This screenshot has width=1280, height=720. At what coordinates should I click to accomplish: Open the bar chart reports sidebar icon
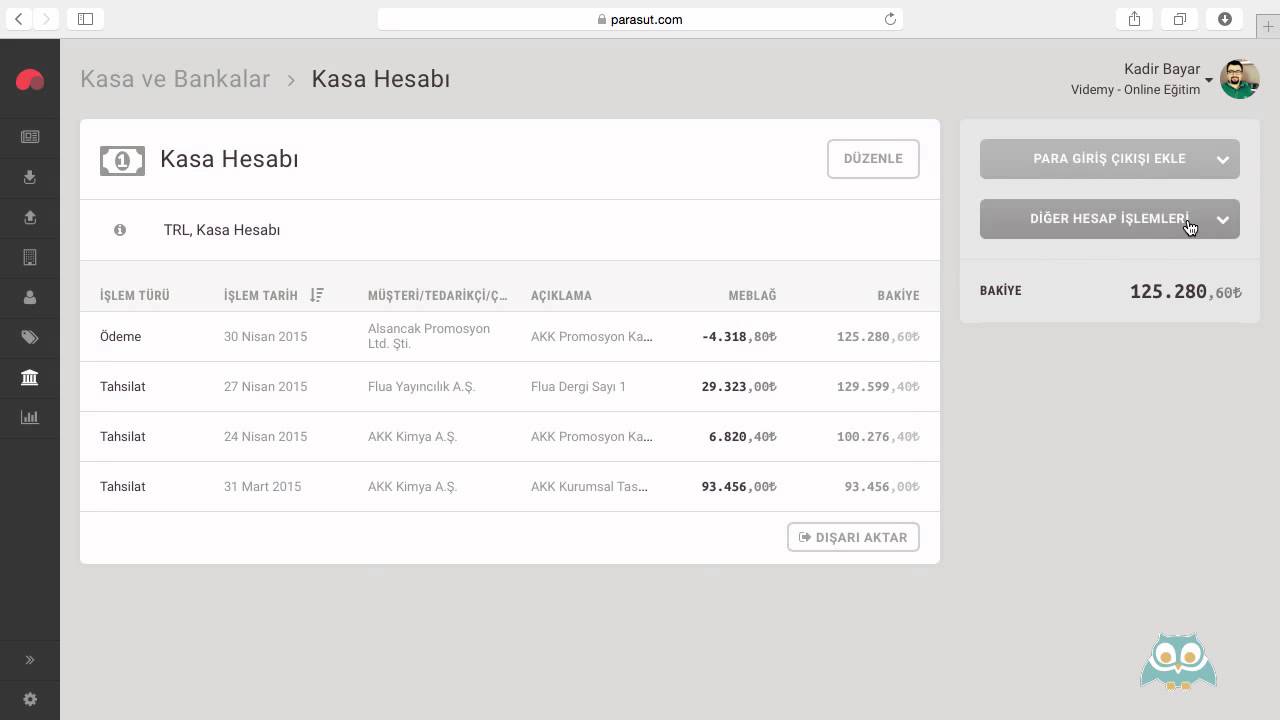click(30, 417)
